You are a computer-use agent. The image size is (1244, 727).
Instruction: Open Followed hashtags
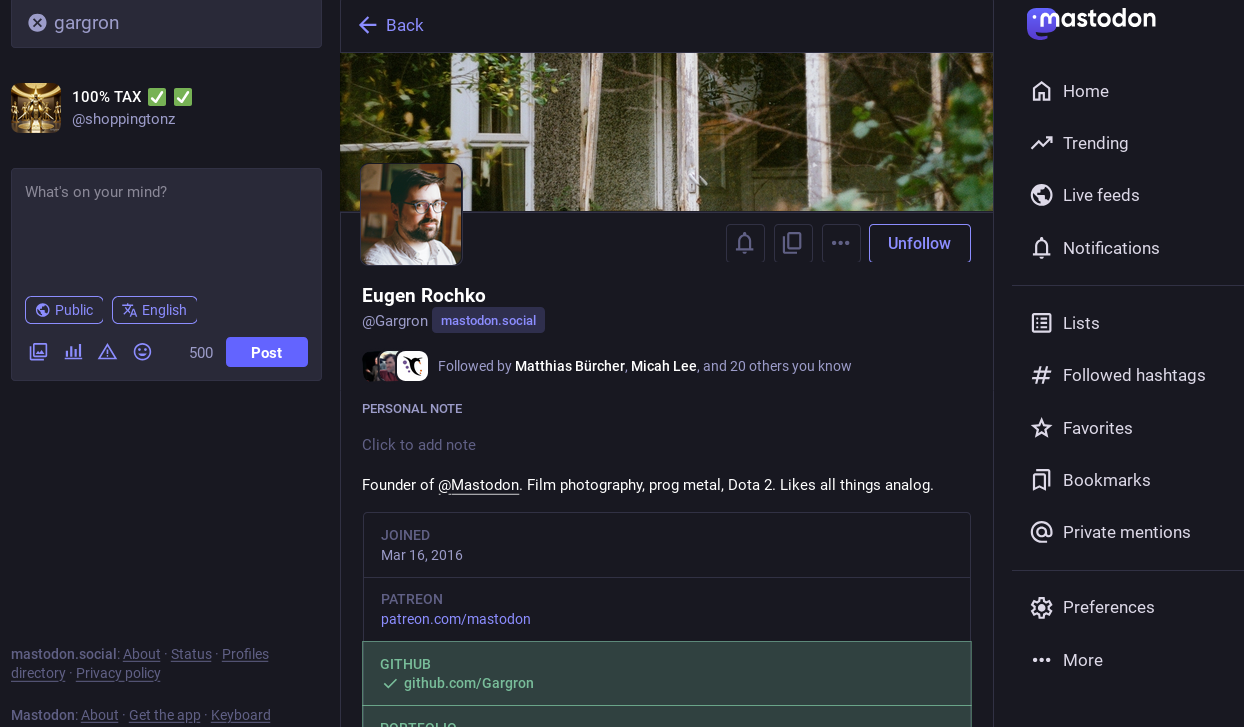tap(1119, 375)
